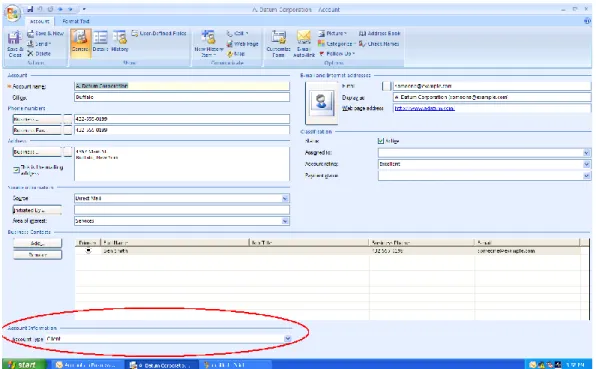596x369 pixels.
Task: Open the quick access toolbar customize arrow
Action: [84, 9]
